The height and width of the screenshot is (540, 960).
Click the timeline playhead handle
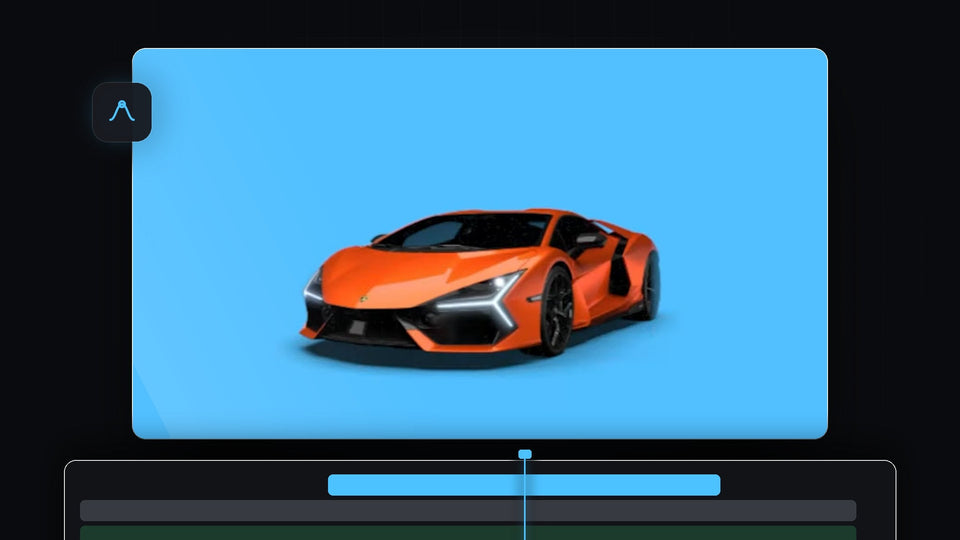tap(525, 454)
